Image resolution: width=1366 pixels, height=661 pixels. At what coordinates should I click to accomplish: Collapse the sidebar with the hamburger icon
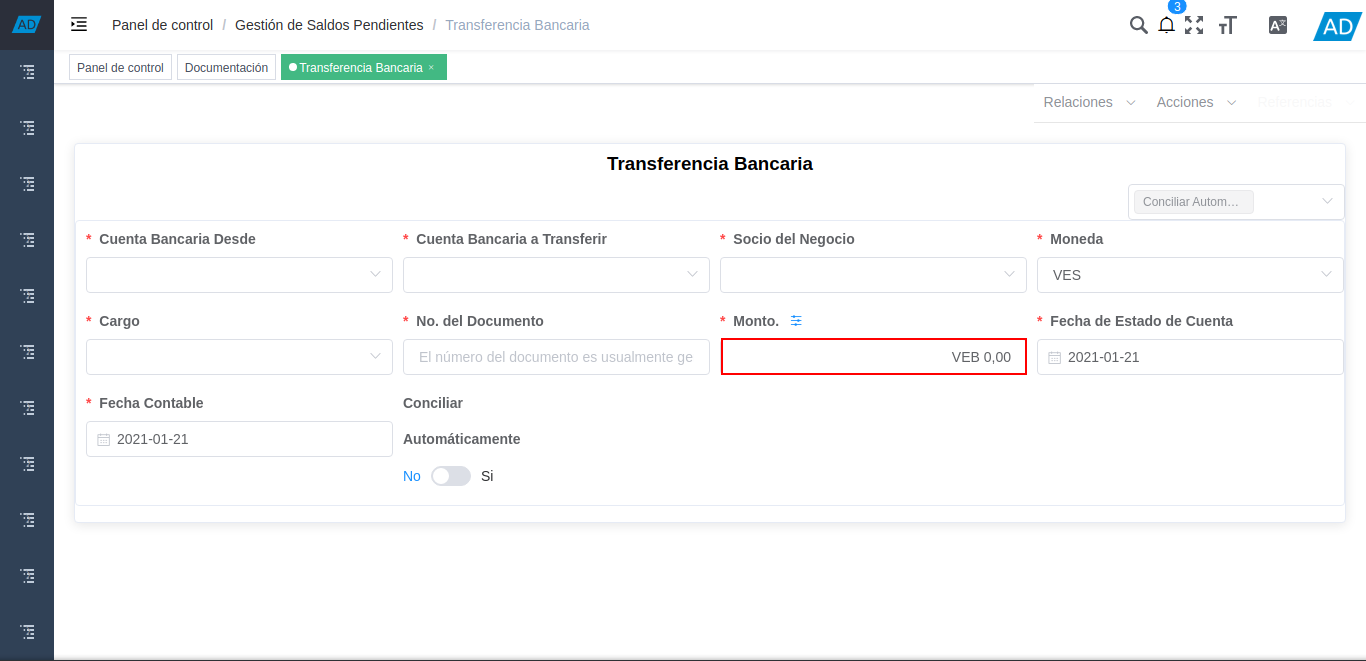(x=79, y=24)
